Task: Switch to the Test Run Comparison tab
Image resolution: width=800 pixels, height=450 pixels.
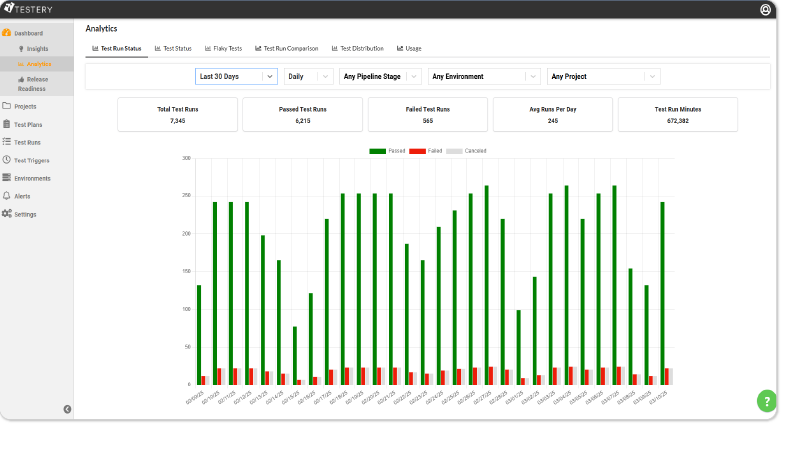Action: (286, 48)
